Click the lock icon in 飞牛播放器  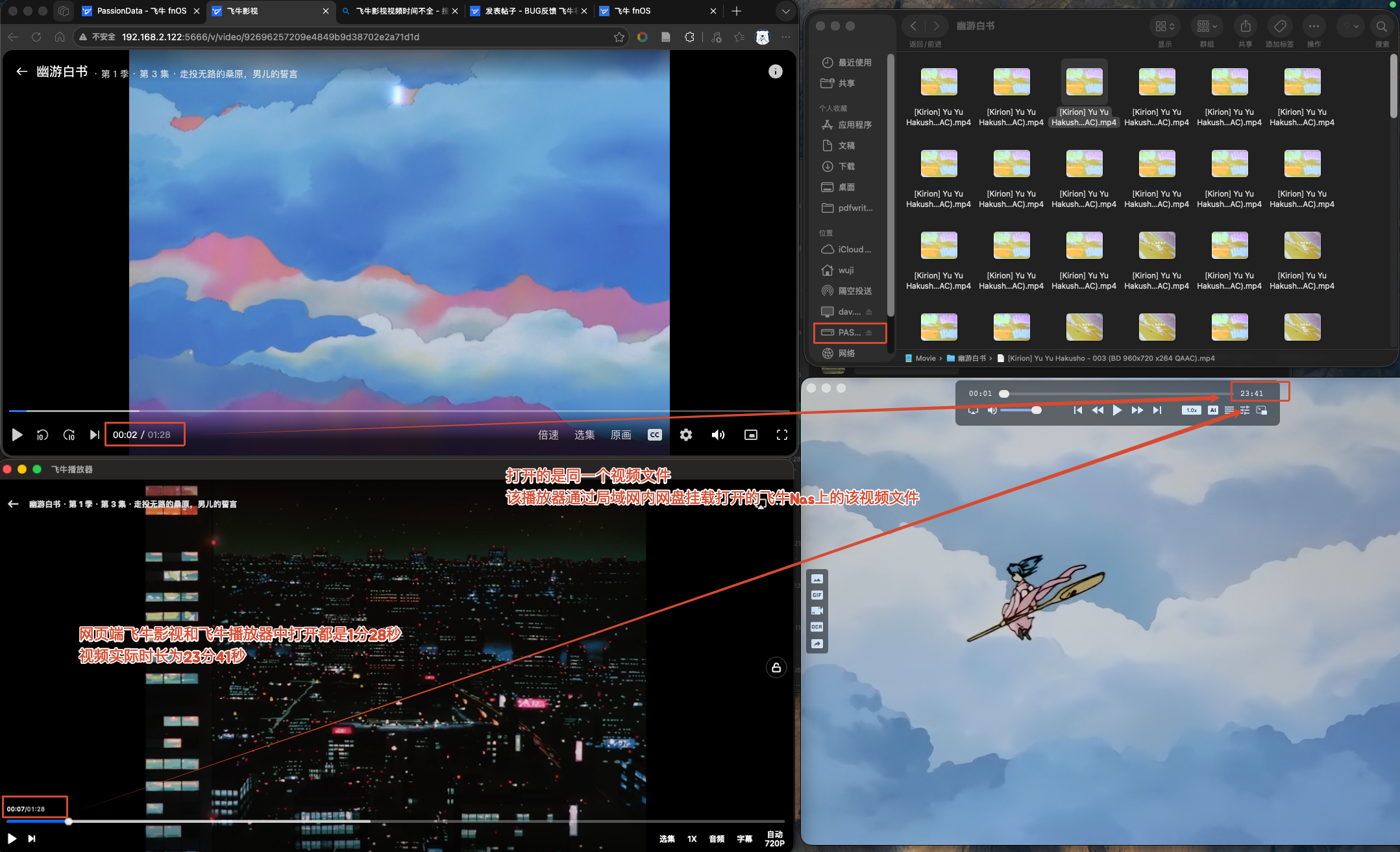[x=776, y=667]
